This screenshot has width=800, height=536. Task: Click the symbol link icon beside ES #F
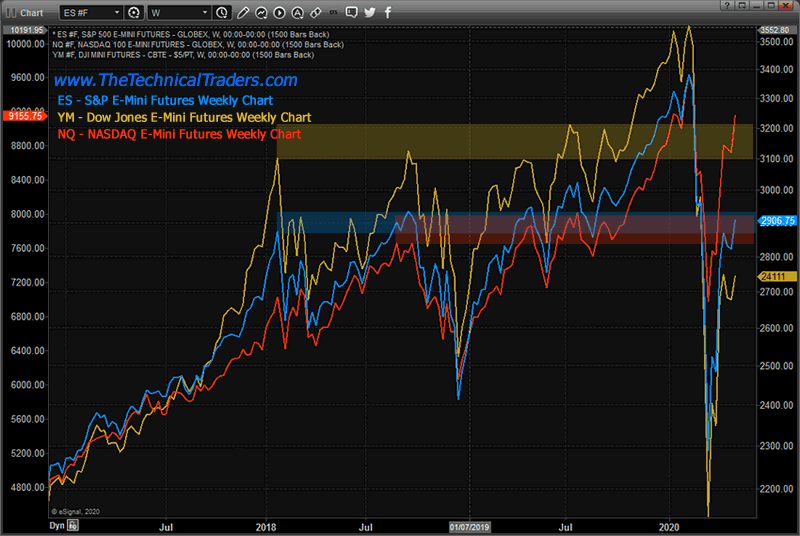pyautogui.click(x=131, y=12)
